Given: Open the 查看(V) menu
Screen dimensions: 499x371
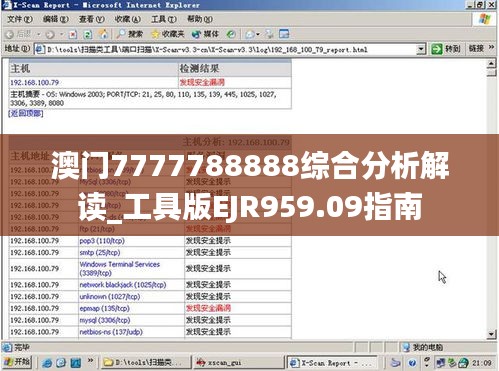Looking at the screenshot, I should pyautogui.click(x=92, y=19).
